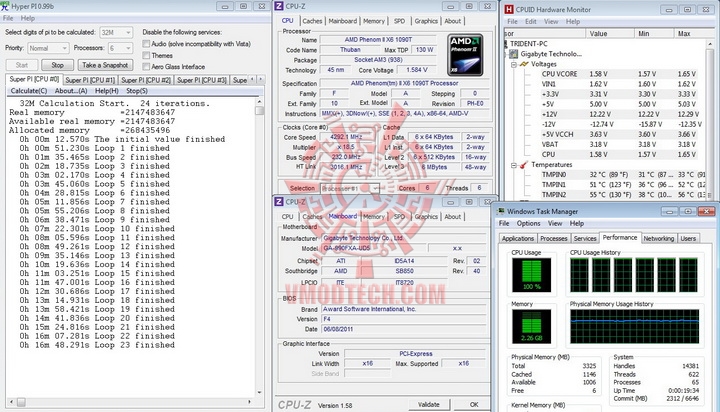Image resolution: width=720 pixels, height=412 pixels.
Task: Click the Temperatures thermometer icon in Hardware Monitor
Action: coord(524,165)
